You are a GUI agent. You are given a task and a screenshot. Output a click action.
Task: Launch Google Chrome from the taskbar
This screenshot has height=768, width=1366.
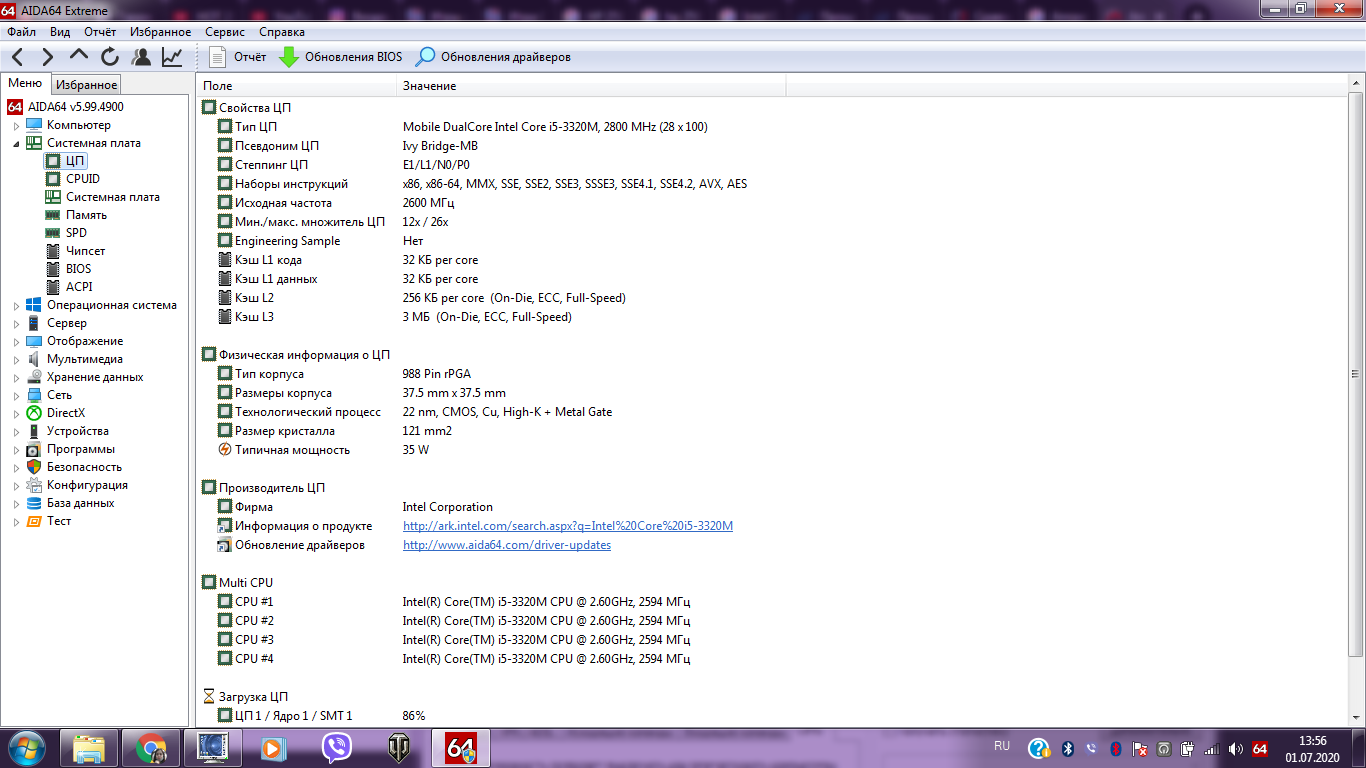pos(151,748)
